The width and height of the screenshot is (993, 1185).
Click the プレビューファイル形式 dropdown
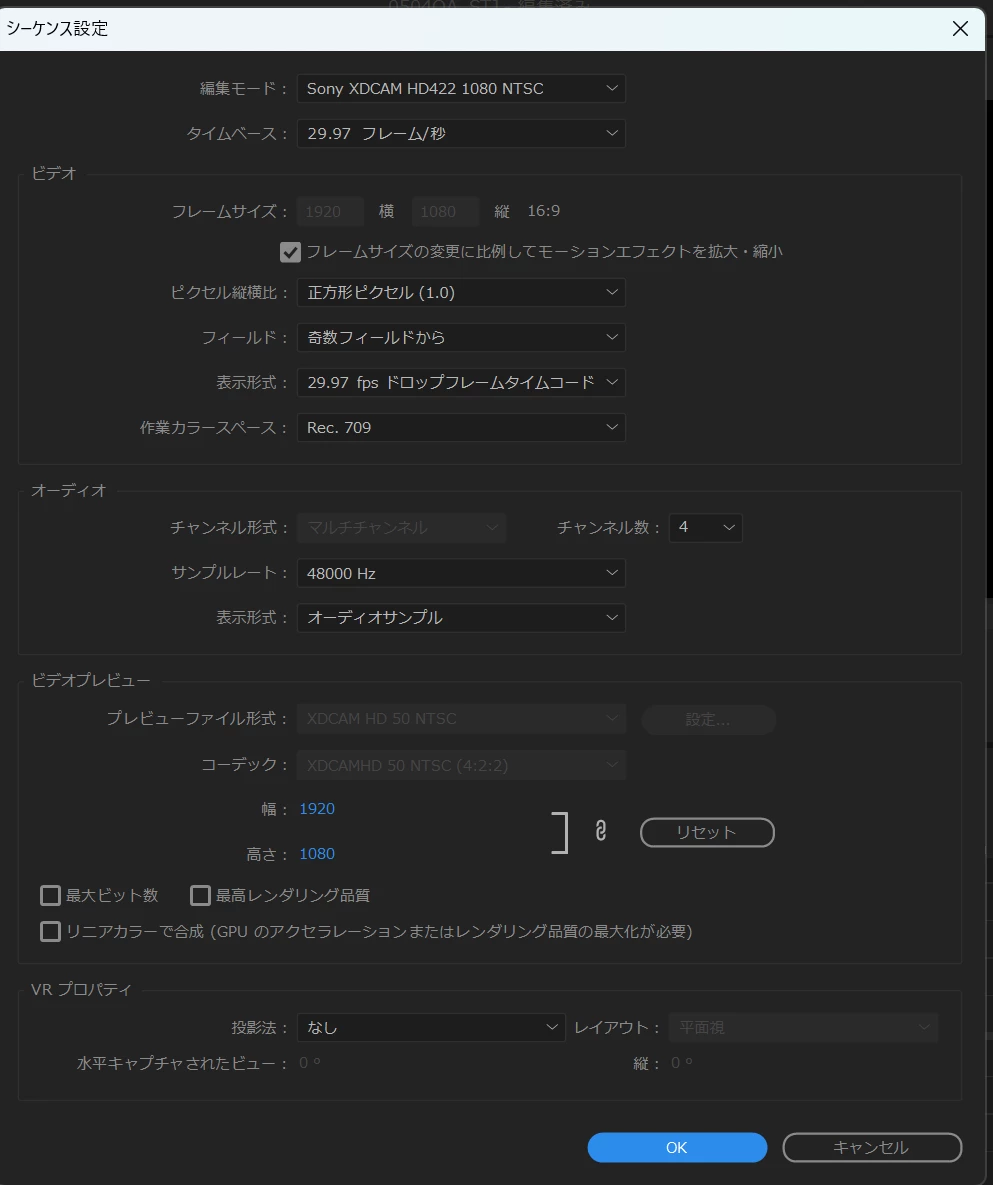[x=461, y=719]
